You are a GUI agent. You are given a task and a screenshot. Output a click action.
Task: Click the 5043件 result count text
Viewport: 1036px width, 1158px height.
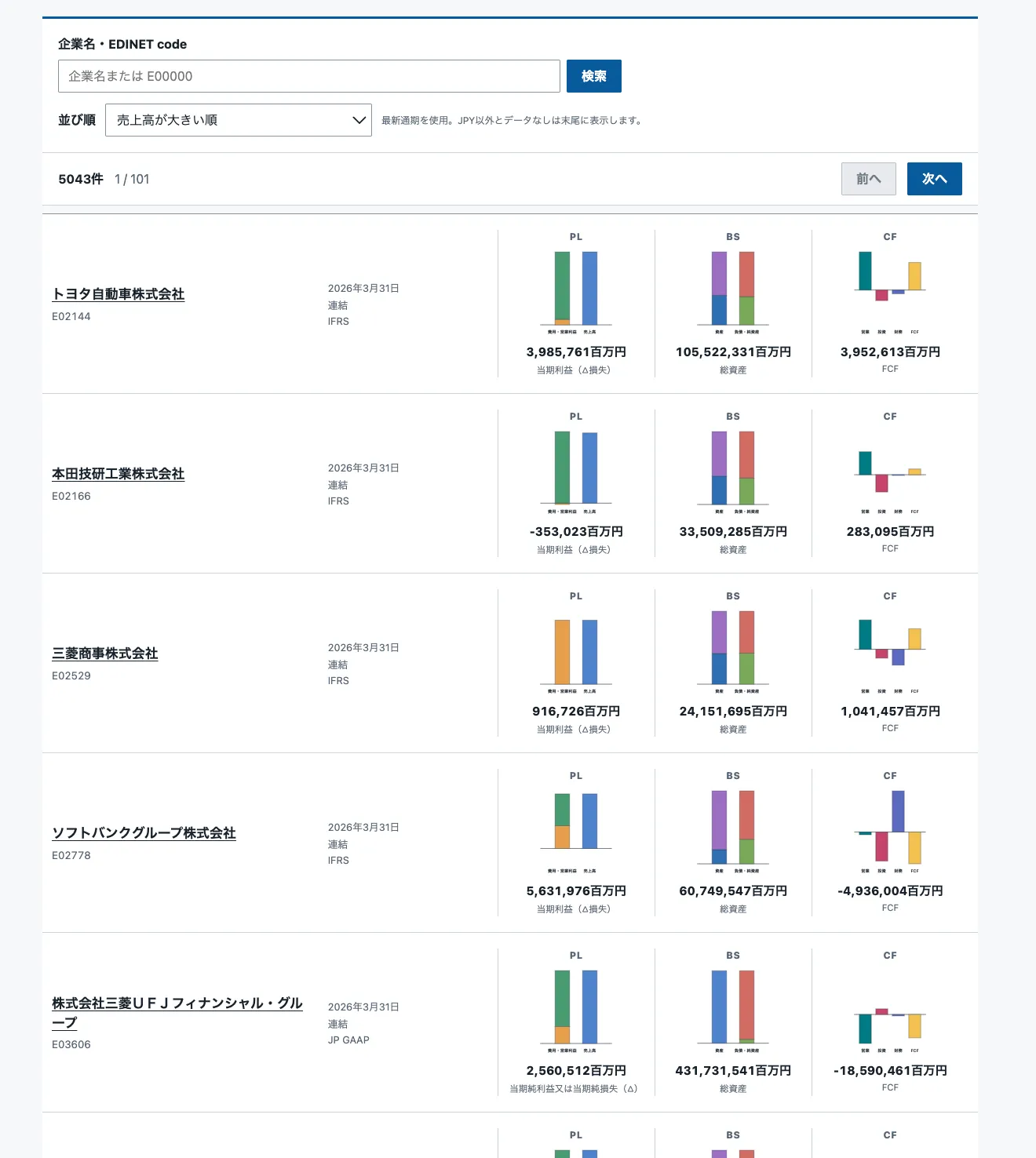point(81,179)
